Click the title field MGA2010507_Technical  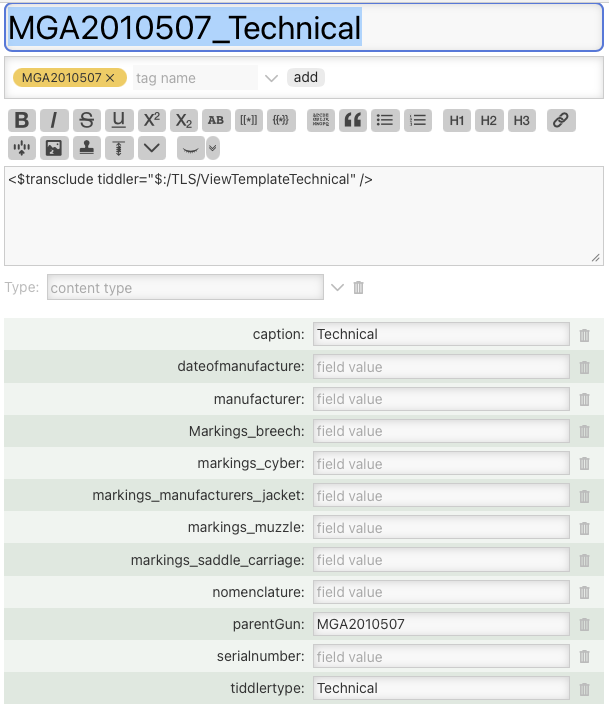click(304, 29)
